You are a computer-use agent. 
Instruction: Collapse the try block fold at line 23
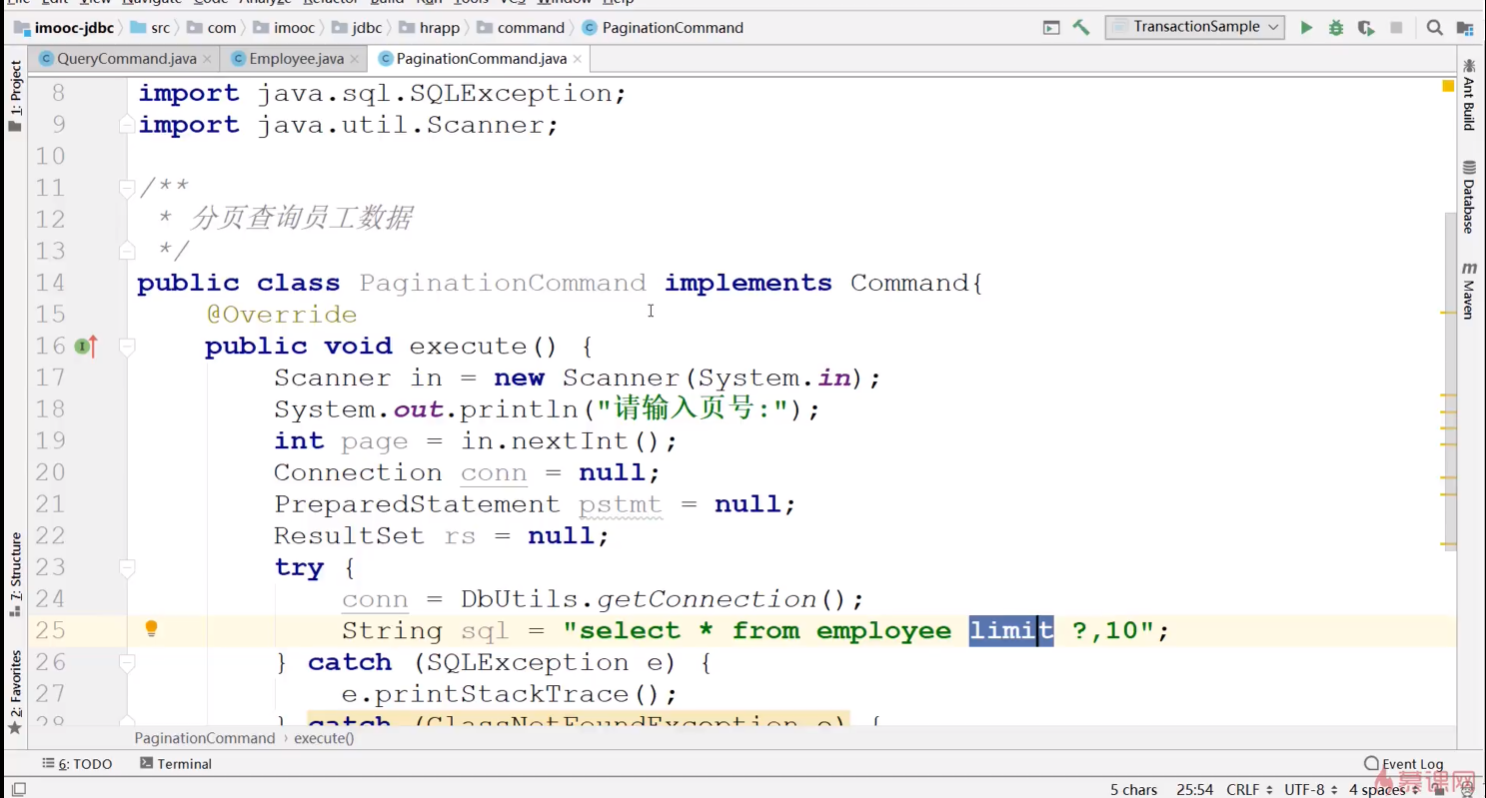pyautogui.click(x=127, y=567)
